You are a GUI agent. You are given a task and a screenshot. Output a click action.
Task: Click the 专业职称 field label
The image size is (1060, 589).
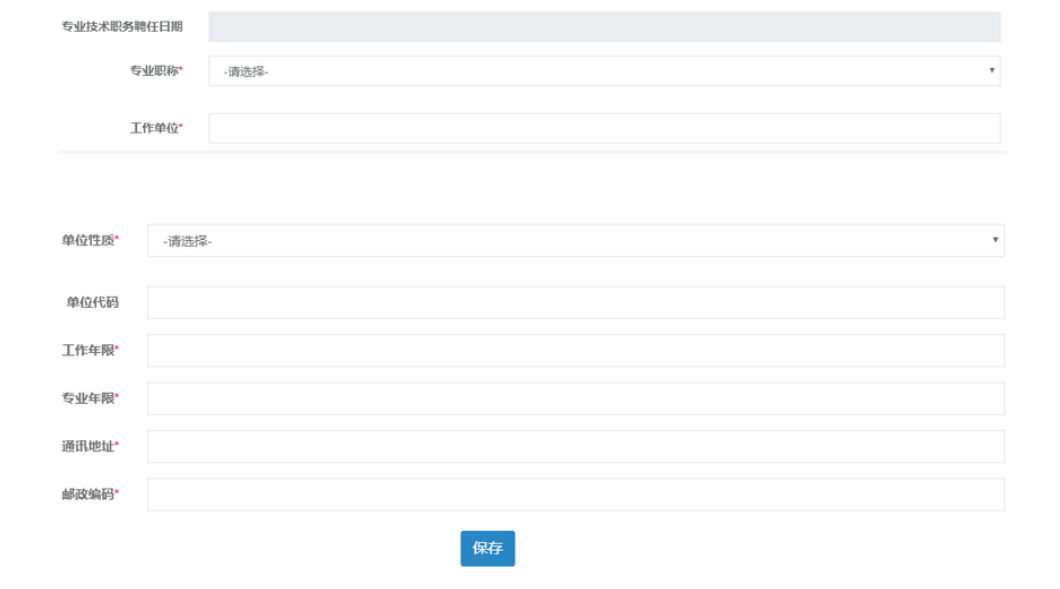(154, 71)
